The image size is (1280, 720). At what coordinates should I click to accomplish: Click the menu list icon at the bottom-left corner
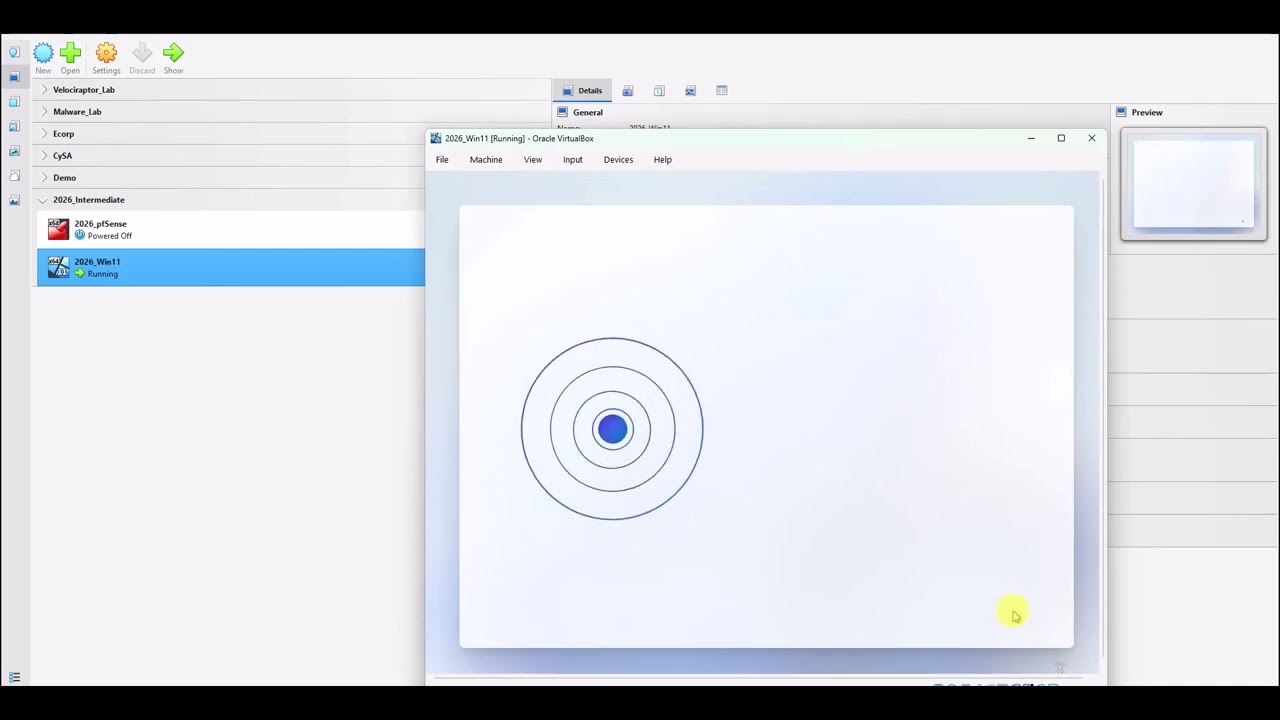click(14, 678)
